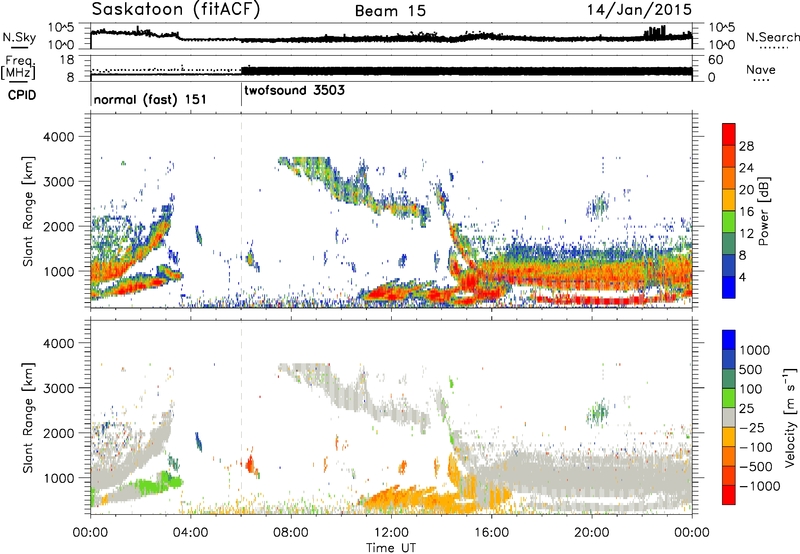
Task: Click the '18' tick on the frequency axis
Action: coord(67,60)
